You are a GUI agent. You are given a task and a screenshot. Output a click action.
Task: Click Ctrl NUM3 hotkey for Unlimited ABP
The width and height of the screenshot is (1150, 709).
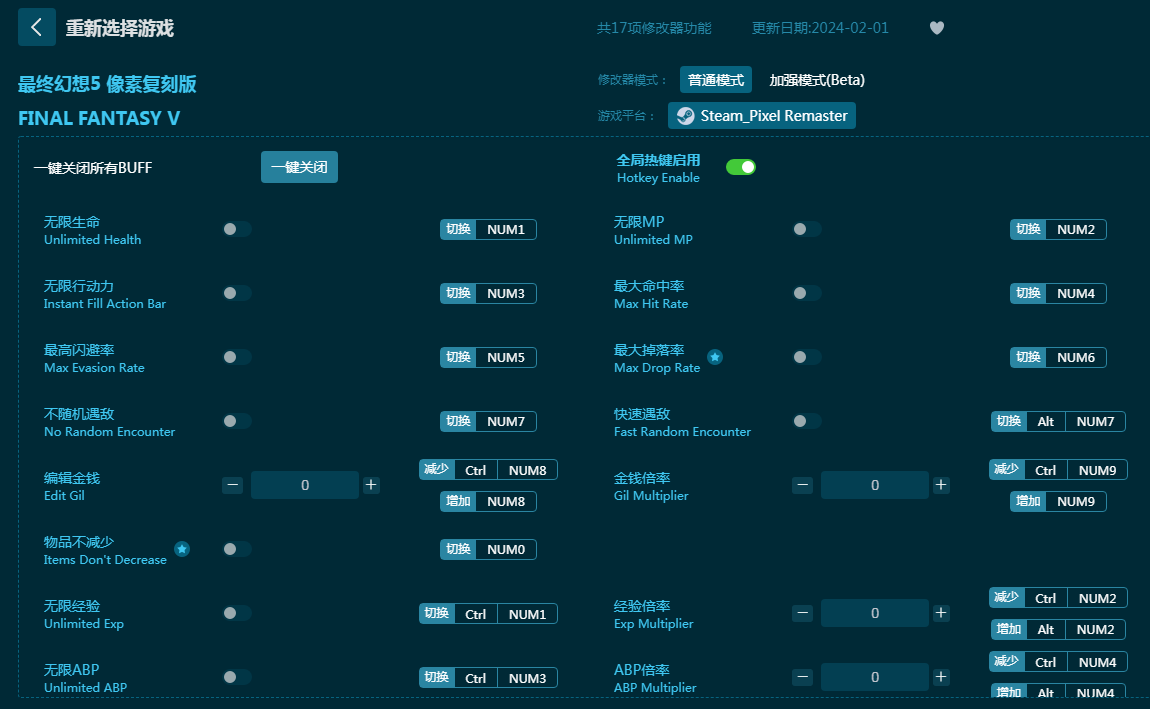[x=488, y=678]
